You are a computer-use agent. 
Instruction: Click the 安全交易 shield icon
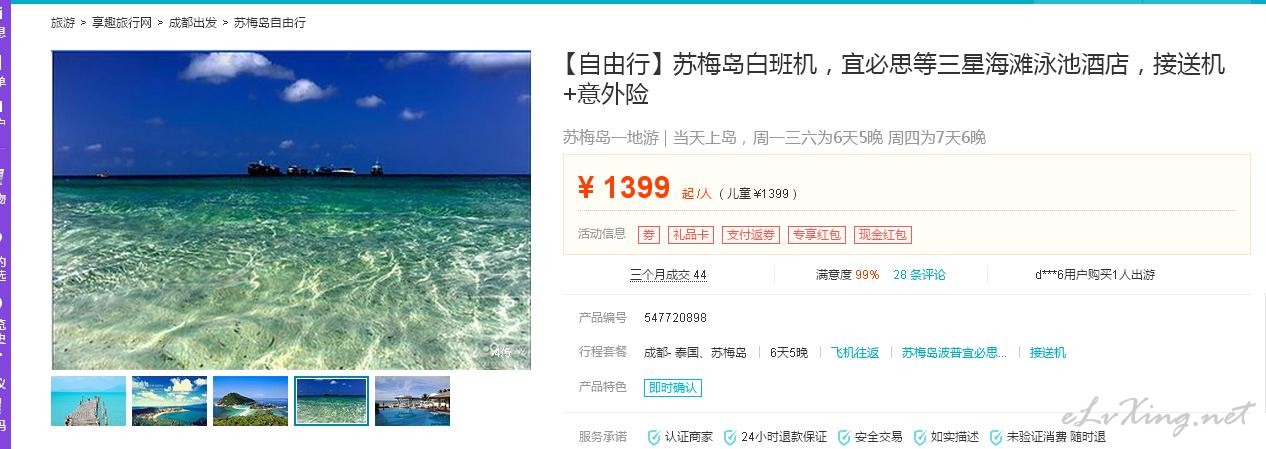(x=844, y=437)
